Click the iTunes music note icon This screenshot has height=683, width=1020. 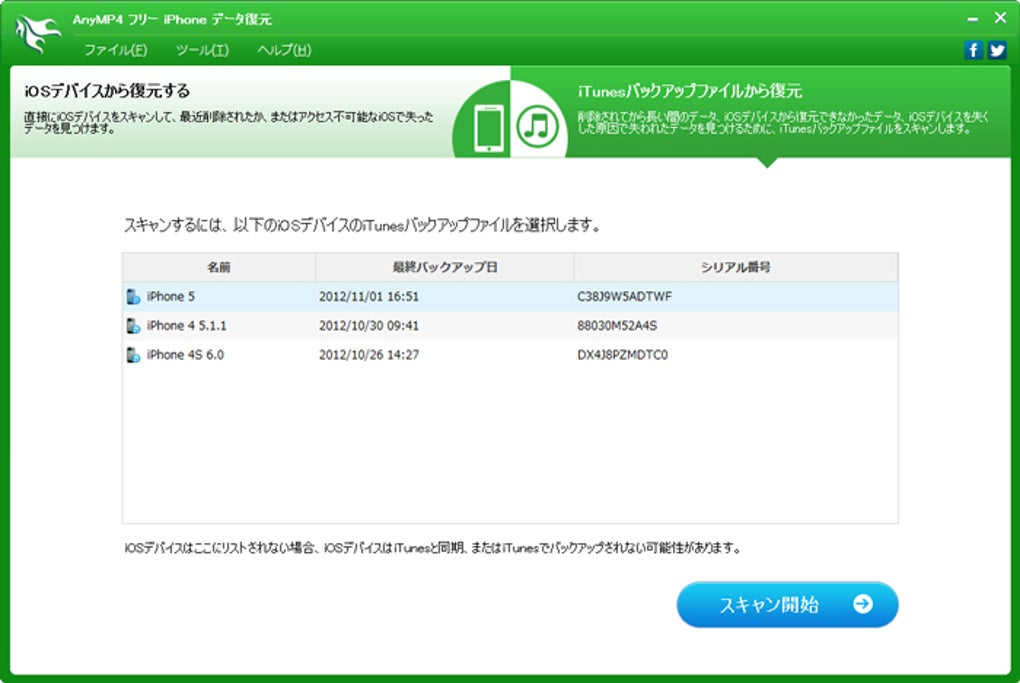[x=537, y=126]
